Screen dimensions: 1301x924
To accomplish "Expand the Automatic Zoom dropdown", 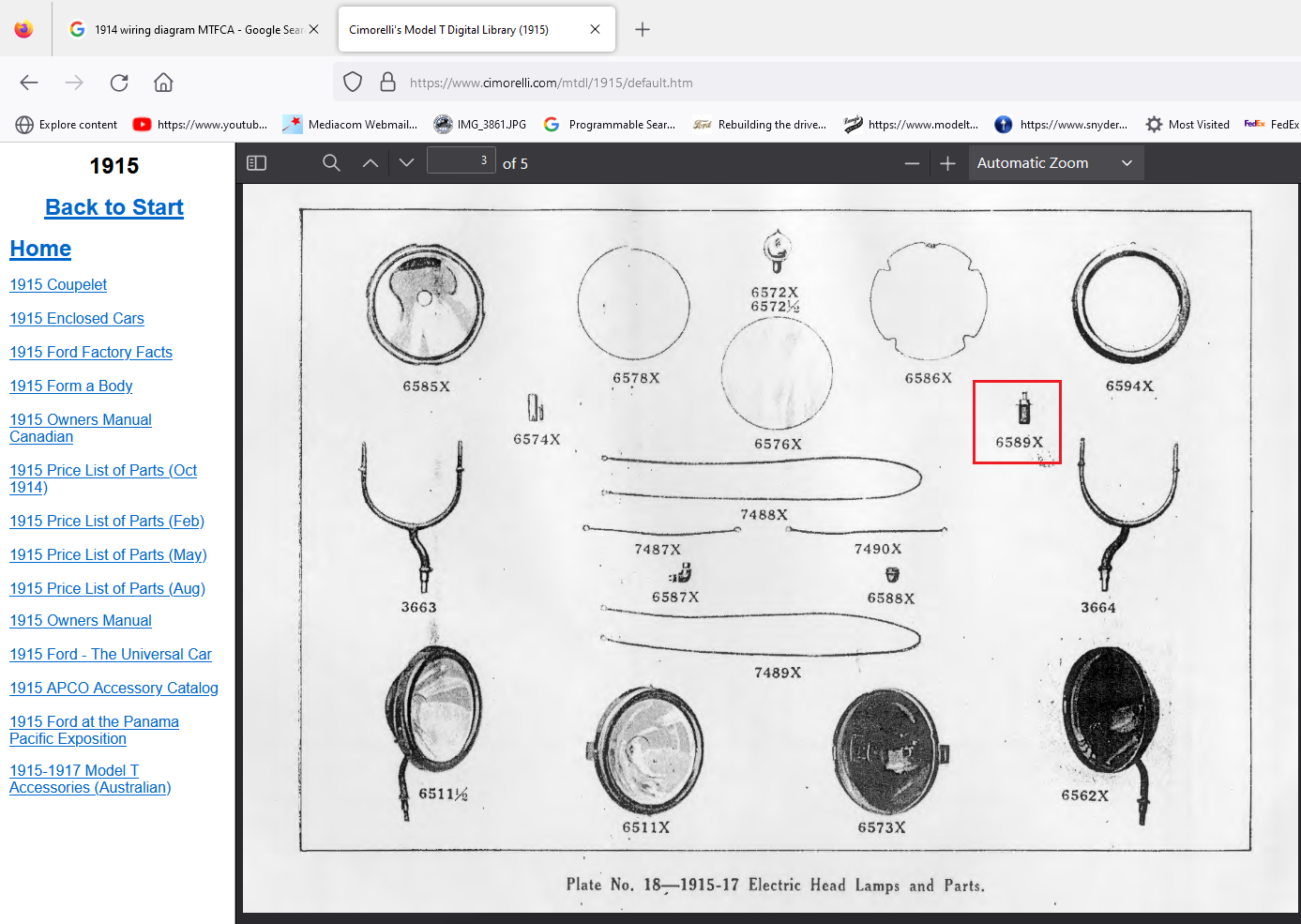I will 1055,163.
